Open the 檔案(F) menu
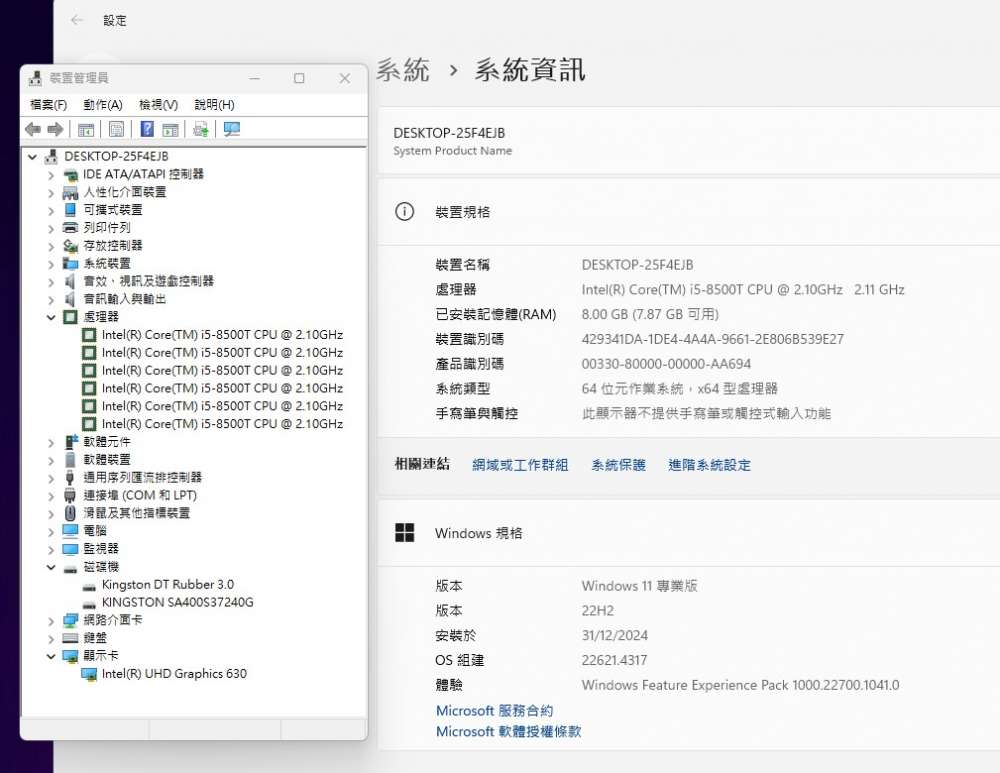This screenshot has height=773, width=1000. click(48, 105)
